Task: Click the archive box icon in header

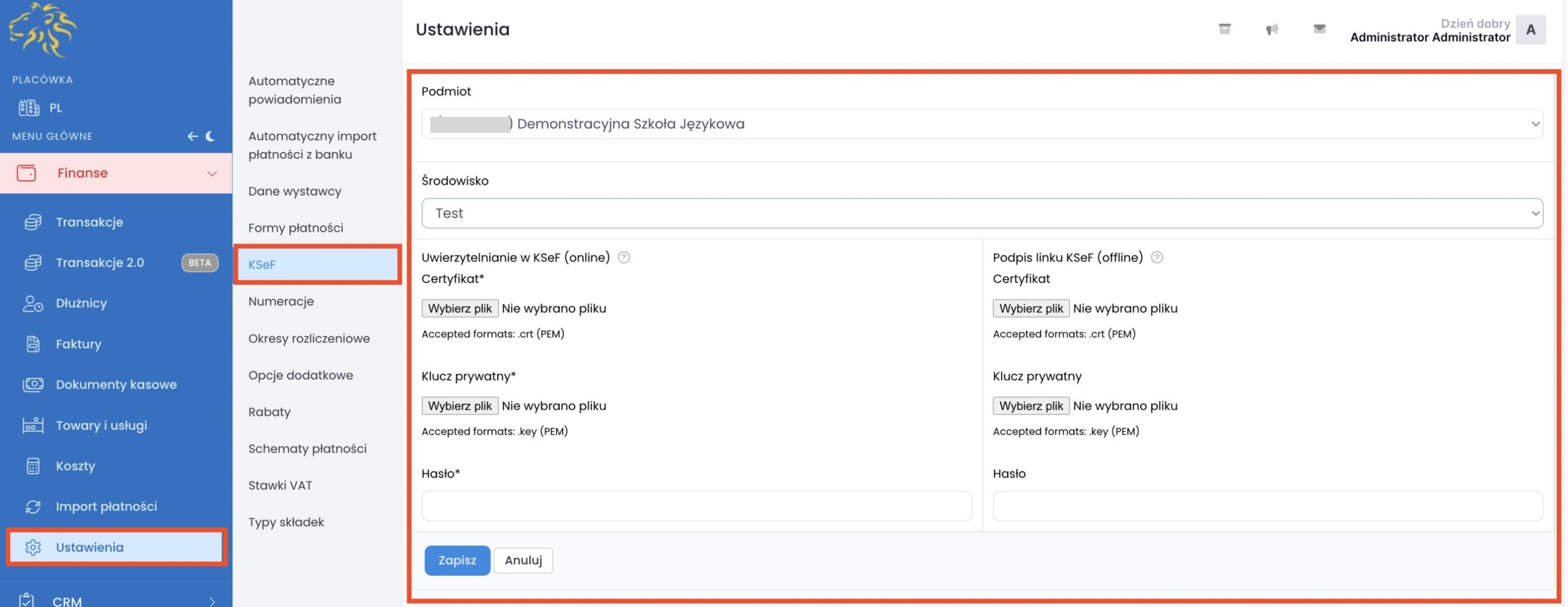Action: click(x=1224, y=29)
